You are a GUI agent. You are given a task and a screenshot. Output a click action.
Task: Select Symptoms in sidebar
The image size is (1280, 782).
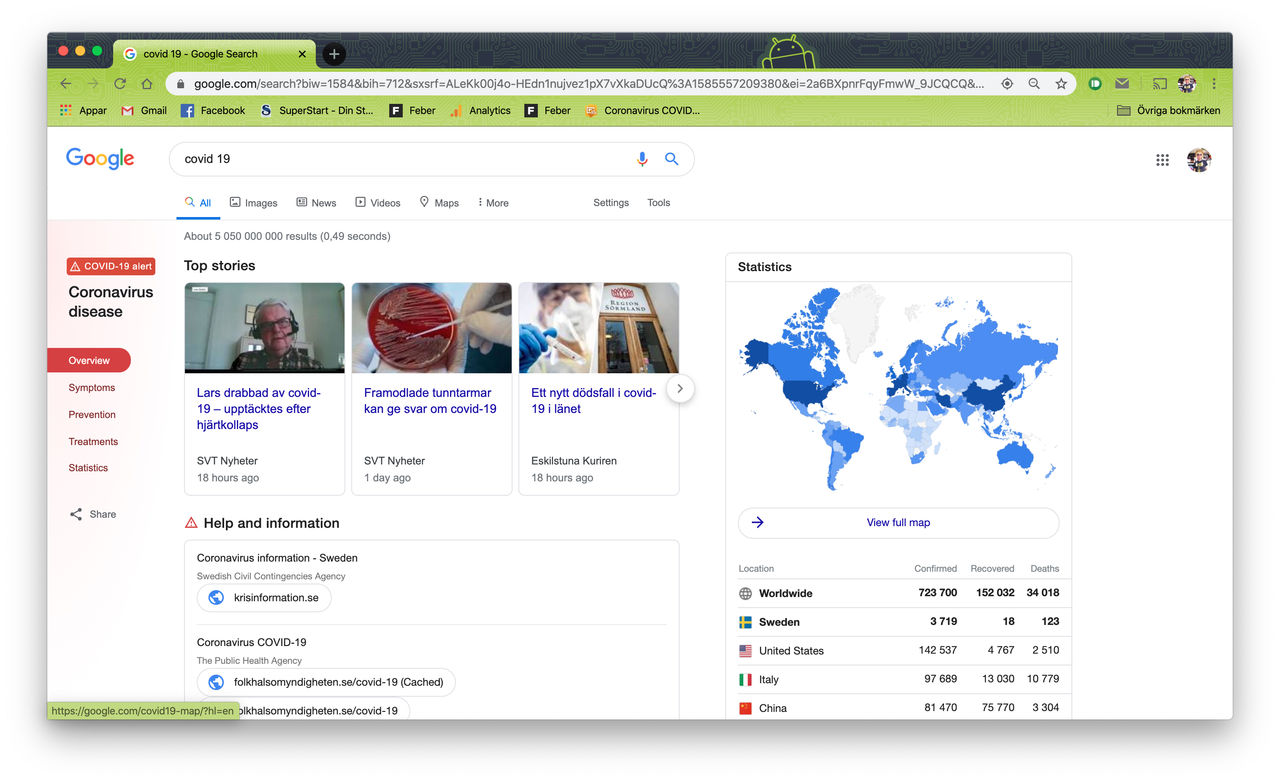point(92,388)
